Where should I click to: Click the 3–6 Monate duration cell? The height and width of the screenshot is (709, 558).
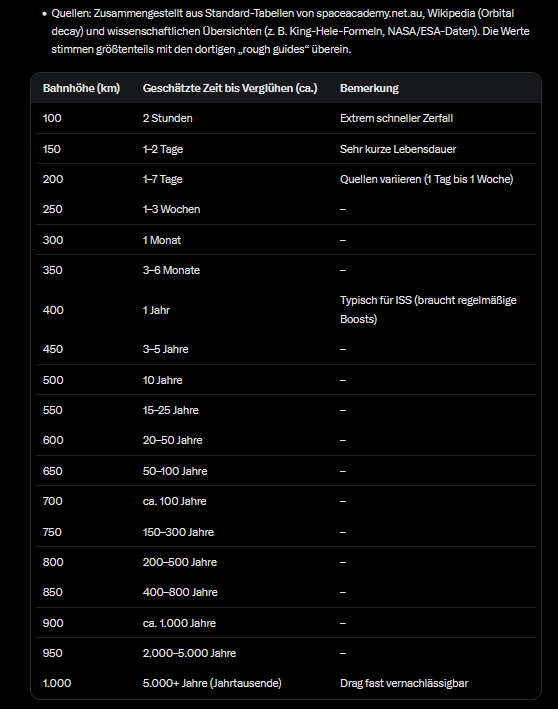[171, 270]
